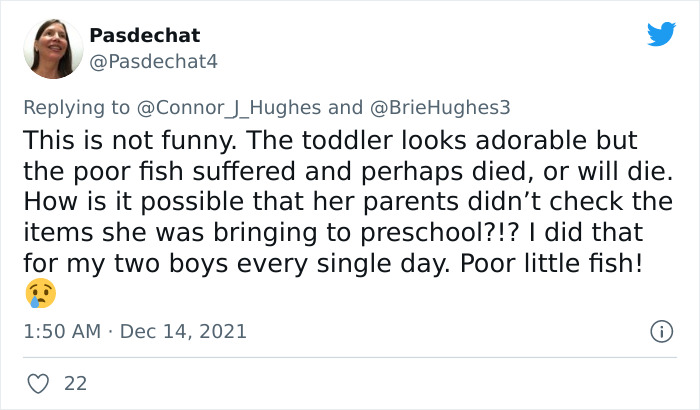
Task: Click the Twitter bird logo
Action: (x=661, y=34)
